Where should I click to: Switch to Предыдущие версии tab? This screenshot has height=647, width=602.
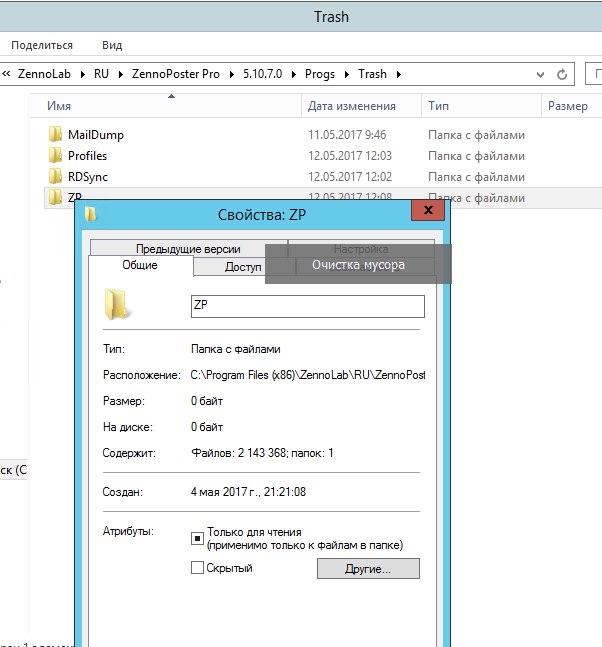(188, 248)
